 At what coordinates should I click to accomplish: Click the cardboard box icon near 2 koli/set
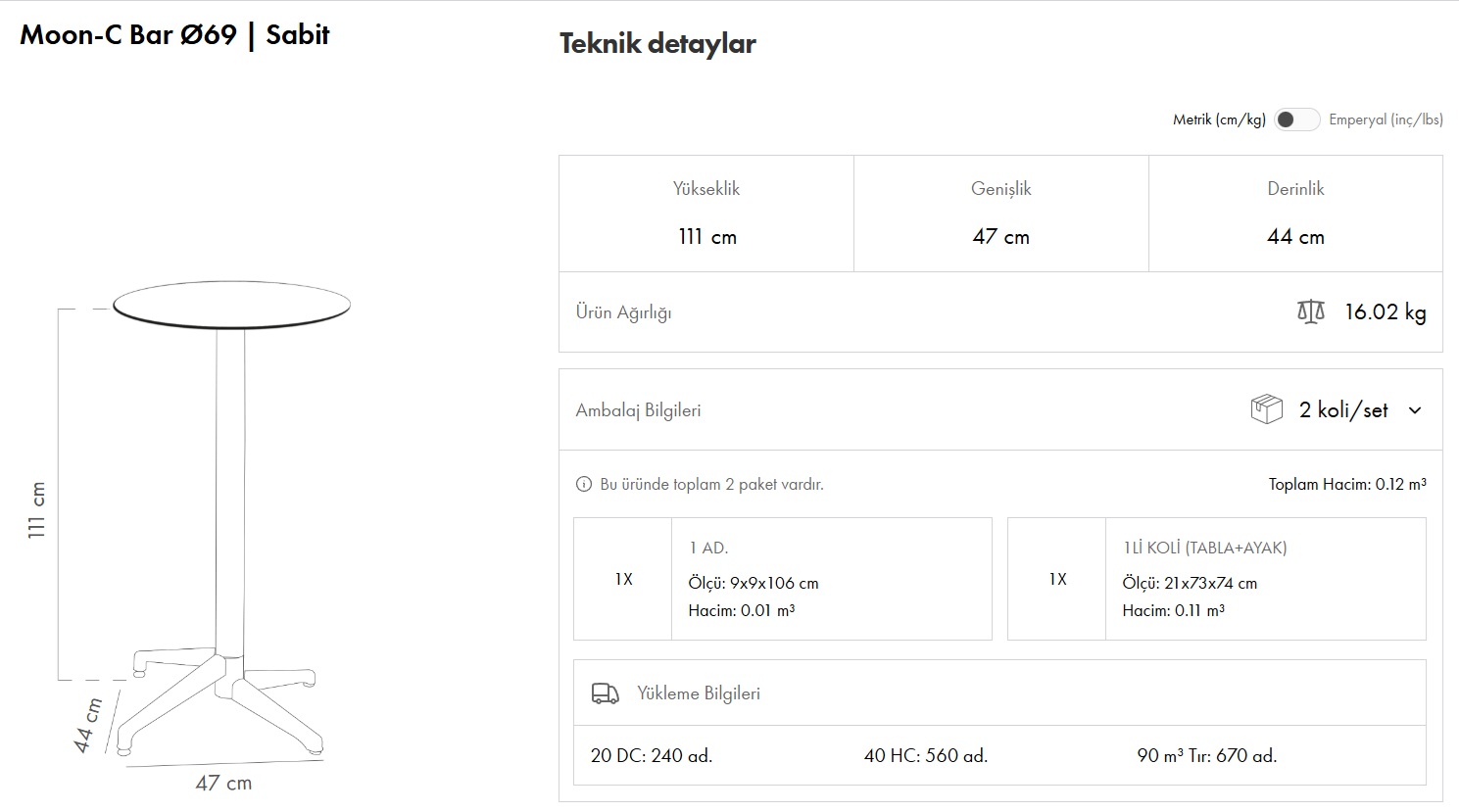[1266, 409]
